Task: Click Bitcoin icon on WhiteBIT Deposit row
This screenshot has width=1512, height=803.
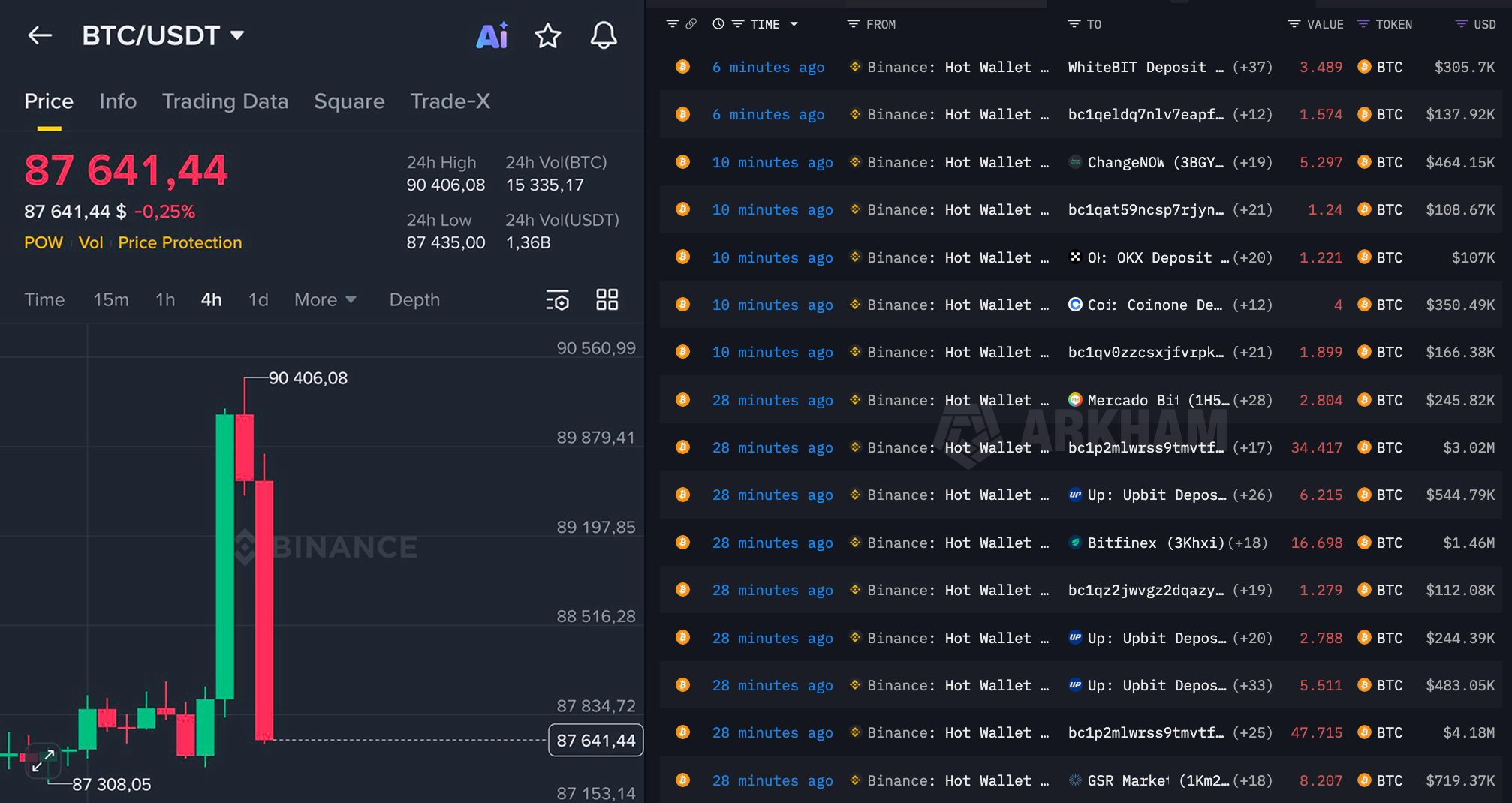Action: tap(682, 67)
